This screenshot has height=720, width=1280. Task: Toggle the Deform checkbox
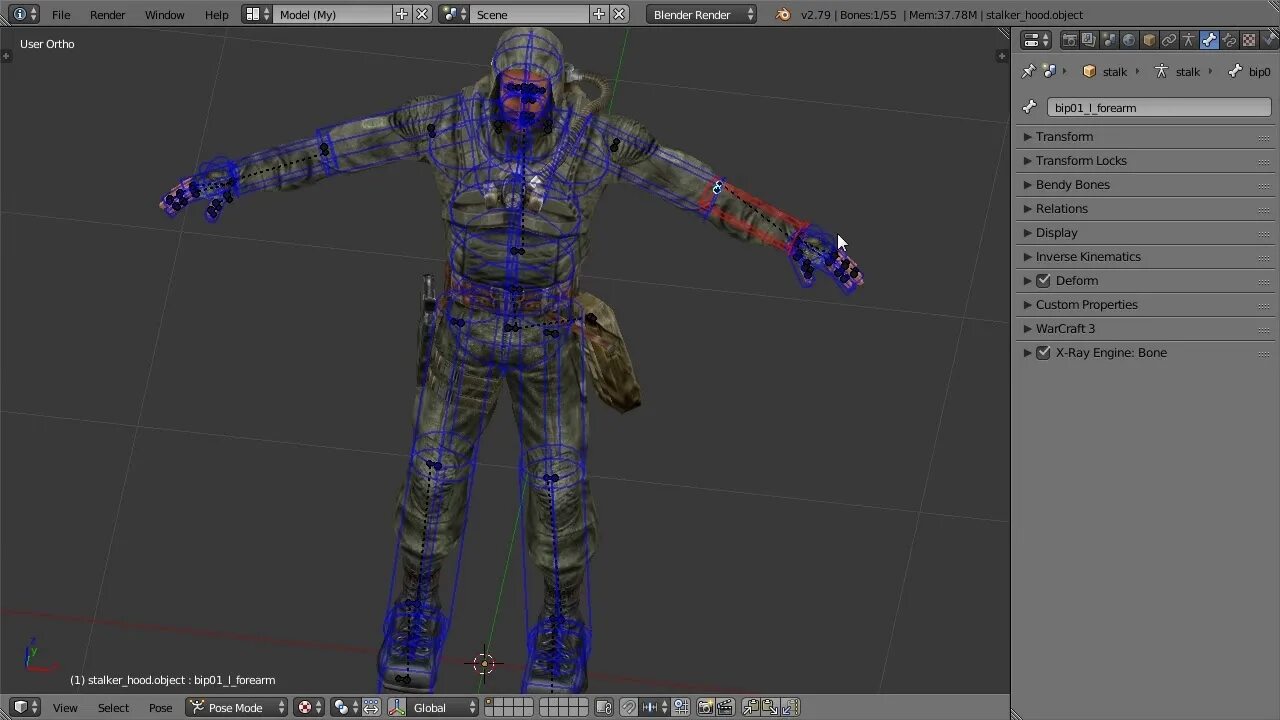1043,281
